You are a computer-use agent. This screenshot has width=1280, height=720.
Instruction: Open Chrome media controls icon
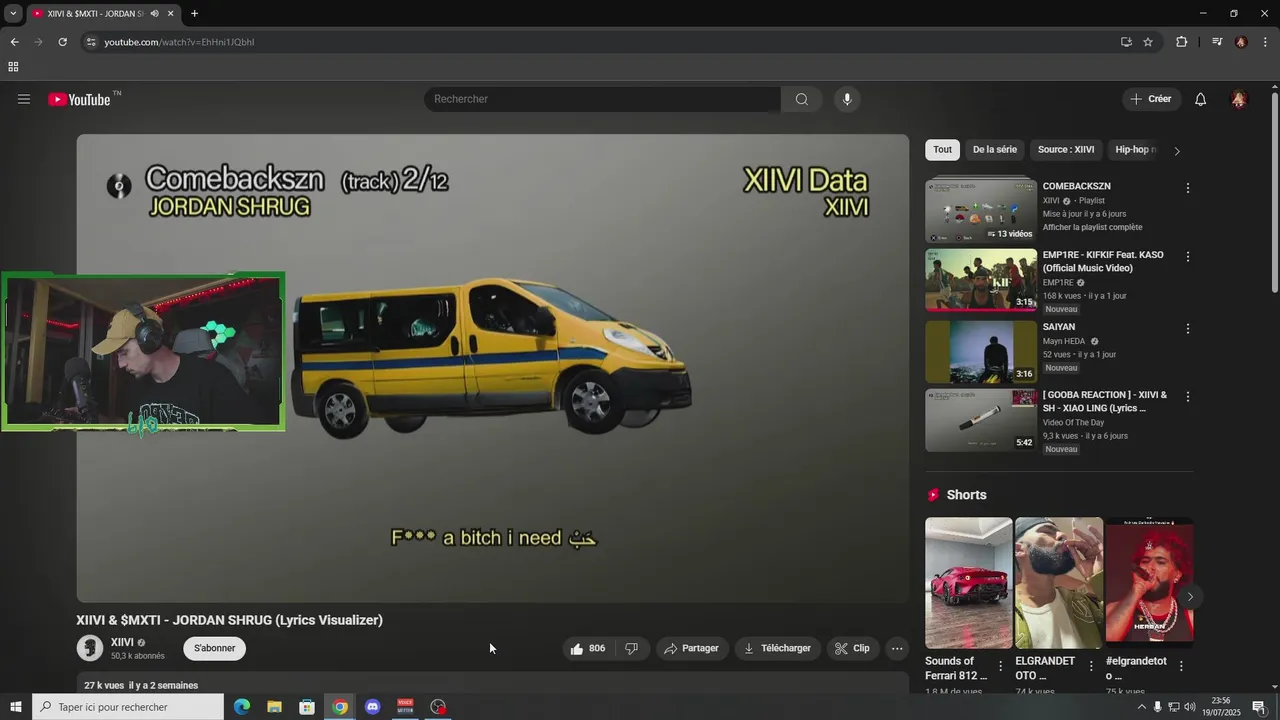tap(1217, 42)
